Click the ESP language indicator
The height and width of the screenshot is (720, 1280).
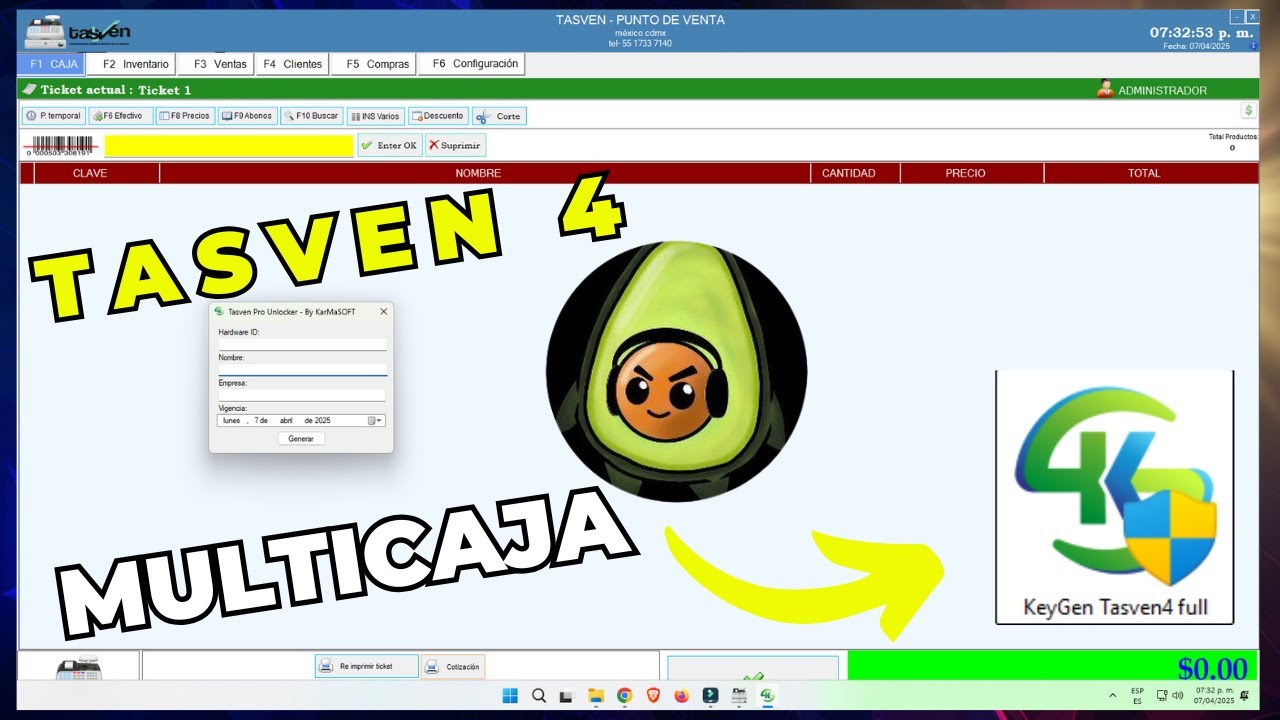click(x=1138, y=695)
